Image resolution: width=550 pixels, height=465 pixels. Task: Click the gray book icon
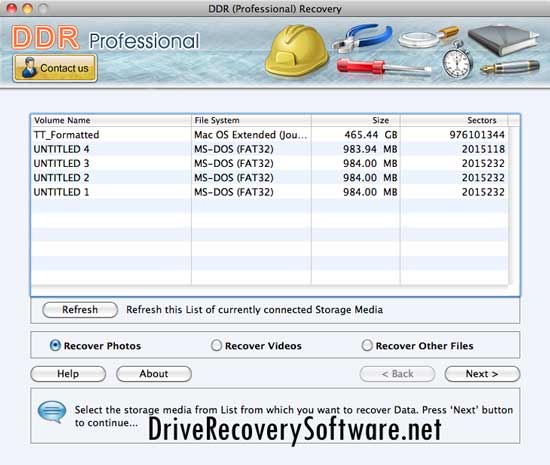coord(503,40)
